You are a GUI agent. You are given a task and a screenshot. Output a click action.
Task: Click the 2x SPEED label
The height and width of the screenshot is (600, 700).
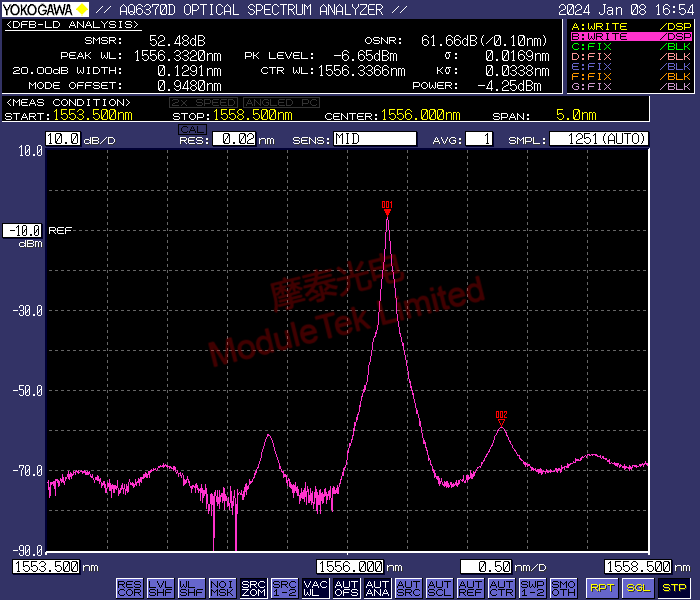[203, 103]
